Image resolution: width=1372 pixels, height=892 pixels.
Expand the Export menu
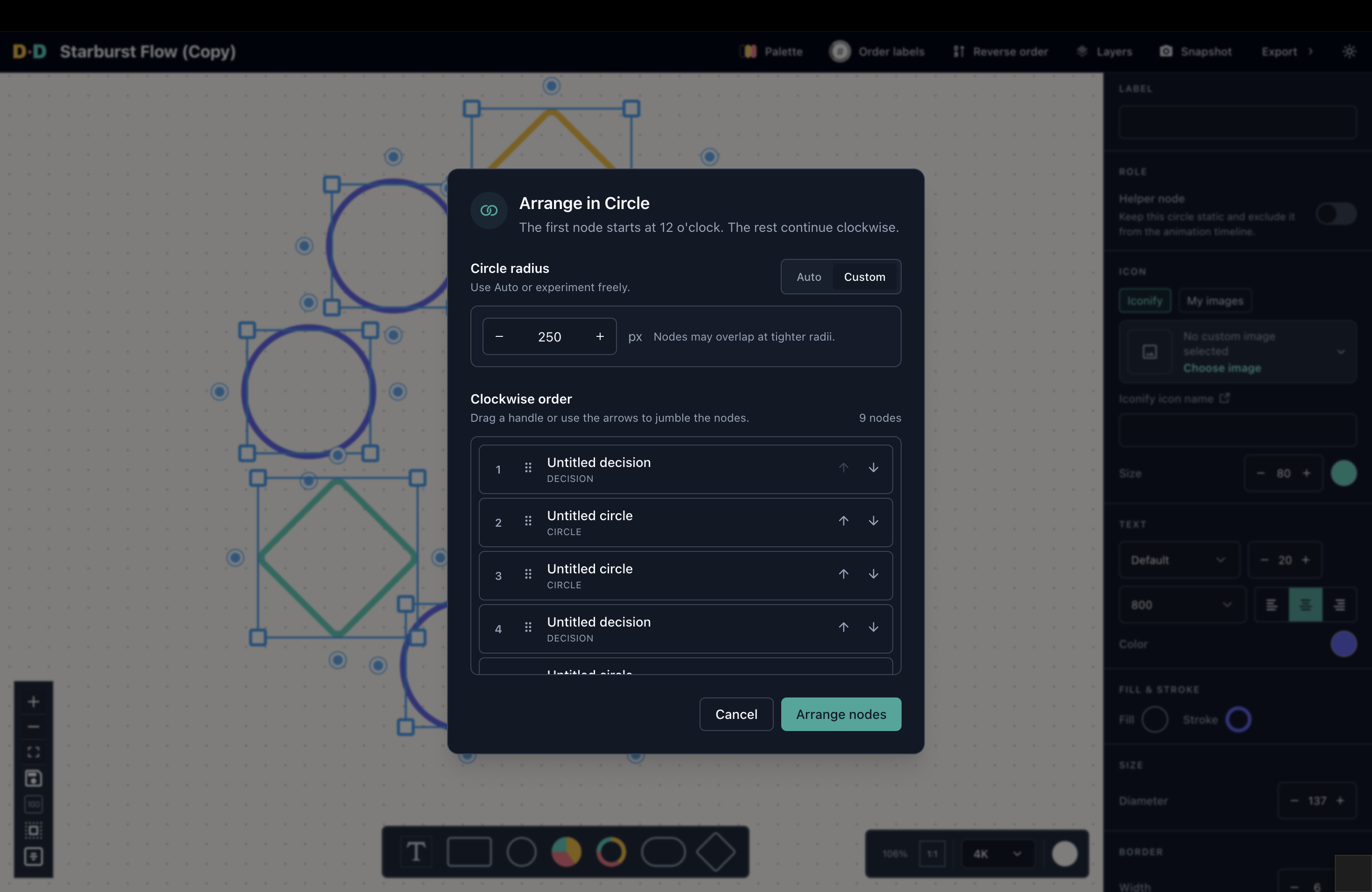pos(1287,52)
